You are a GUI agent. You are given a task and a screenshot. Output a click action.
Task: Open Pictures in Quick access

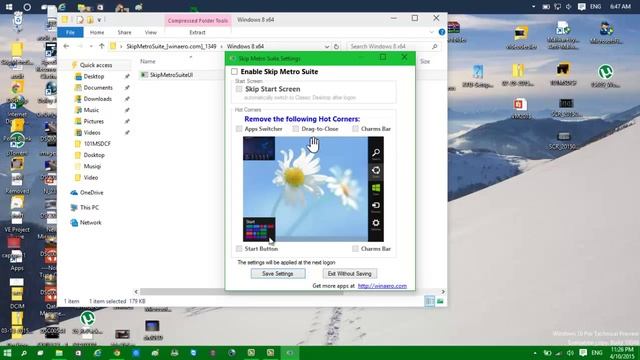click(93, 121)
